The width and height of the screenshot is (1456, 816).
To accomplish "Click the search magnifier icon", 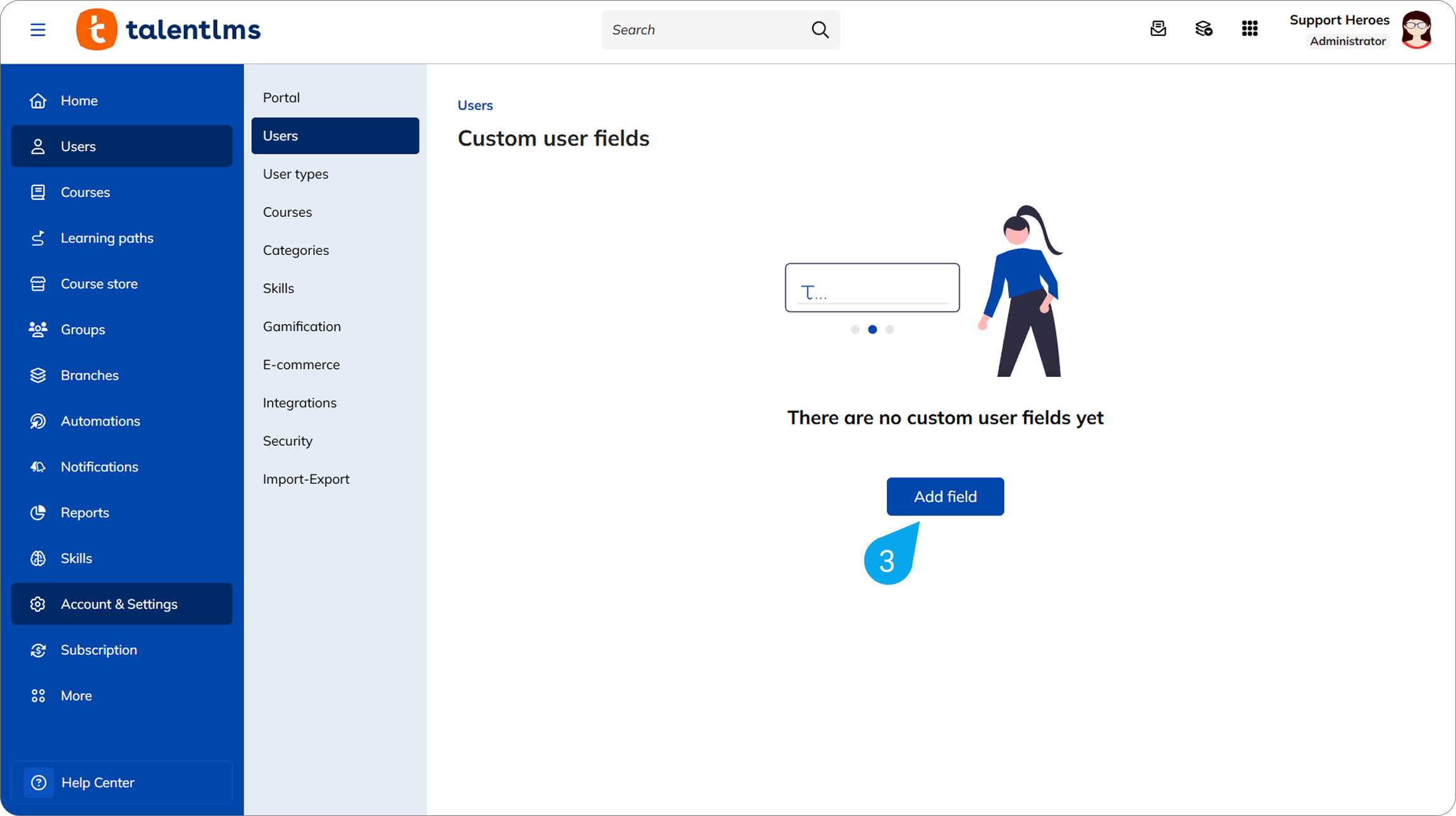I will 820,30.
